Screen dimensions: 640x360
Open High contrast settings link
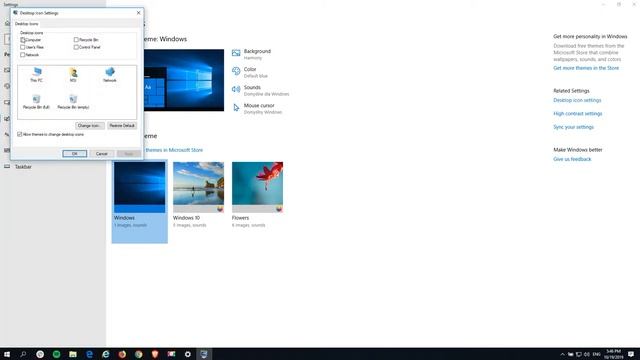click(578, 114)
